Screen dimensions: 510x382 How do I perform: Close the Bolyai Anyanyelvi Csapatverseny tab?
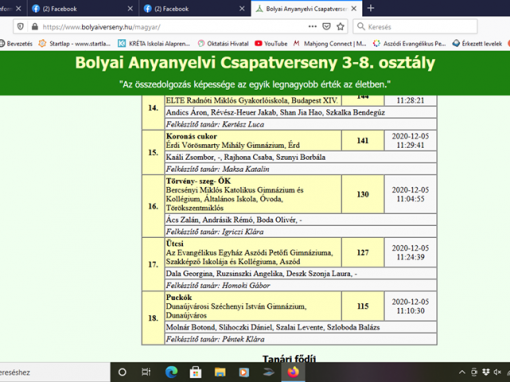[354, 9]
